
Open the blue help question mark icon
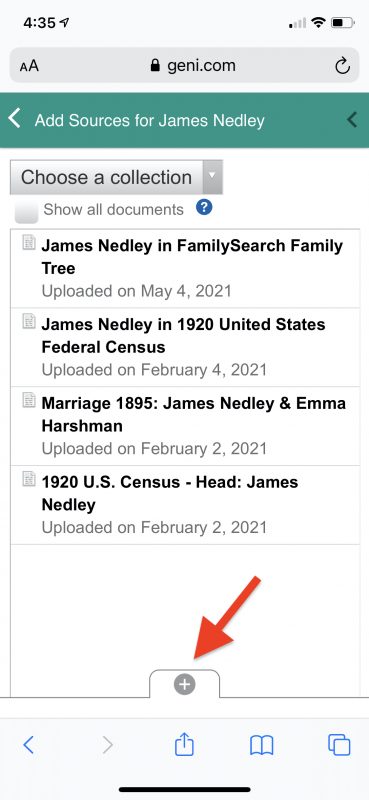[x=204, y=207]
